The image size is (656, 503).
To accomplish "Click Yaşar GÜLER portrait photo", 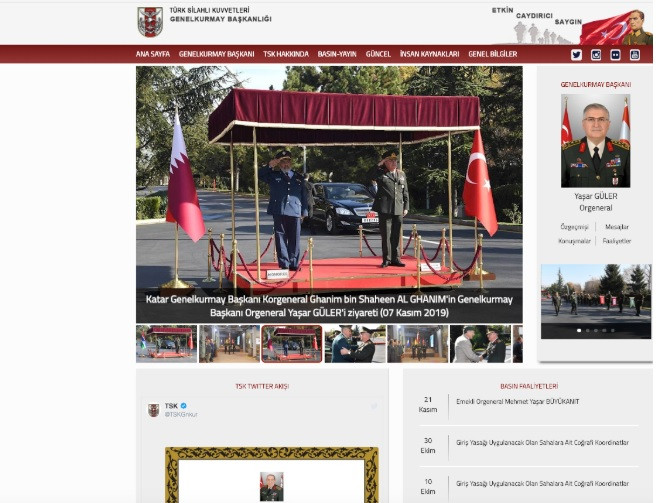I will click(595, 141).
